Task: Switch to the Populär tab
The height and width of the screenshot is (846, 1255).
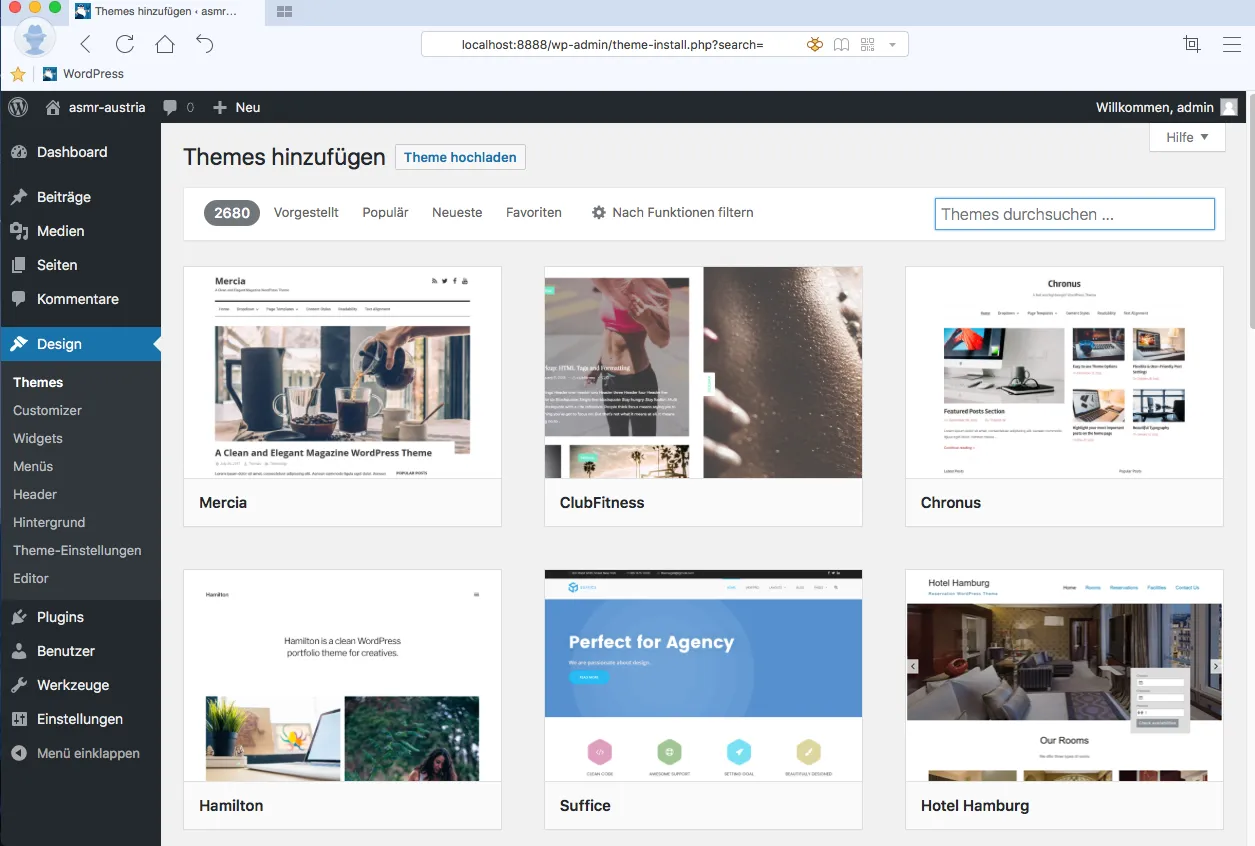Action: 385,213
